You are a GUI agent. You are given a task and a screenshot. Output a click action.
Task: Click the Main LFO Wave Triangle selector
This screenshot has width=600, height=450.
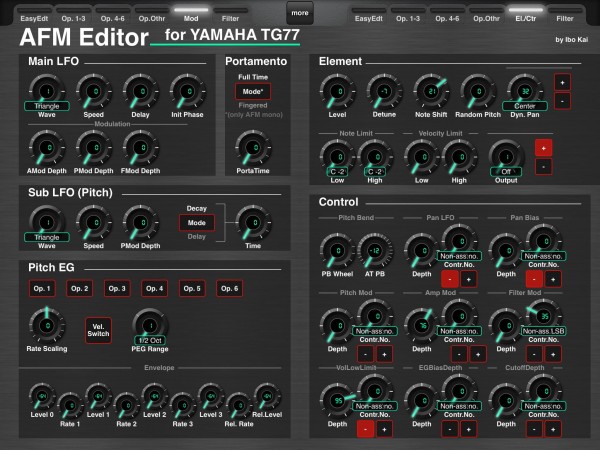(47, 106)
